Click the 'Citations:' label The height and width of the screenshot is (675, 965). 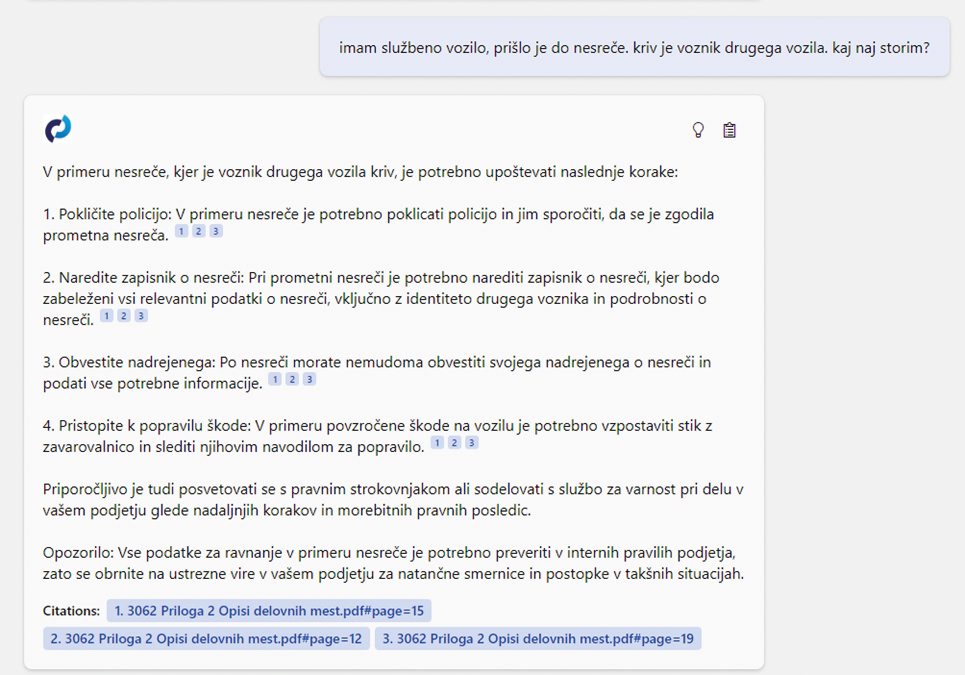click(71, 611)
